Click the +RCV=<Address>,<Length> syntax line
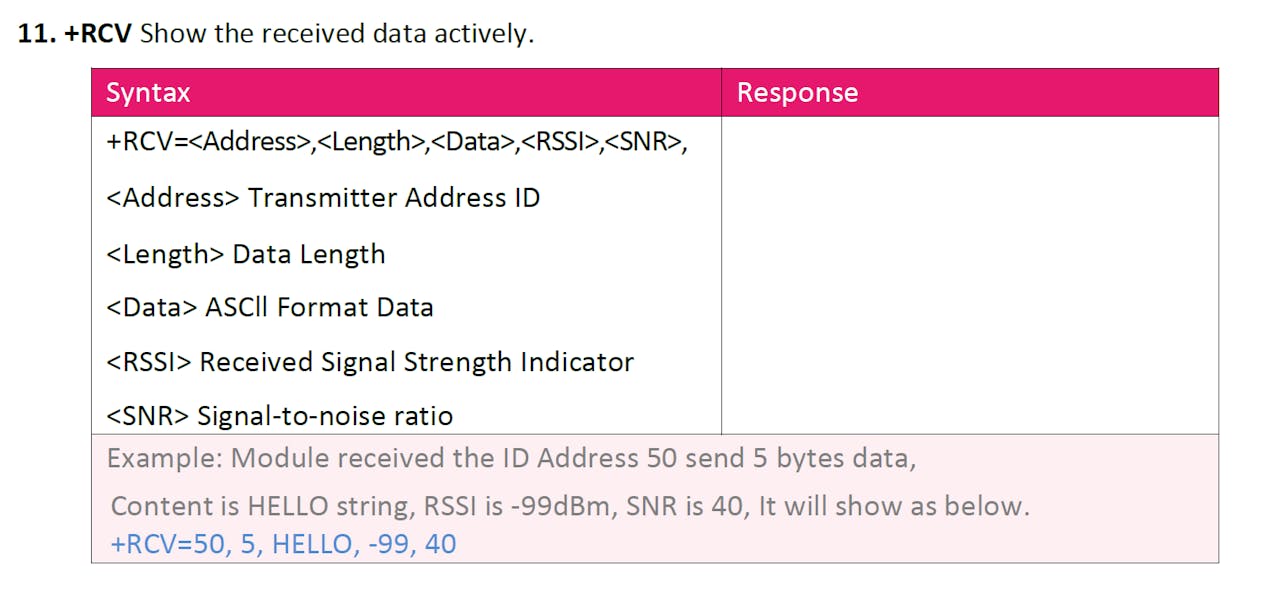The height and width of the screenshot is (614, 1280). 396,142
